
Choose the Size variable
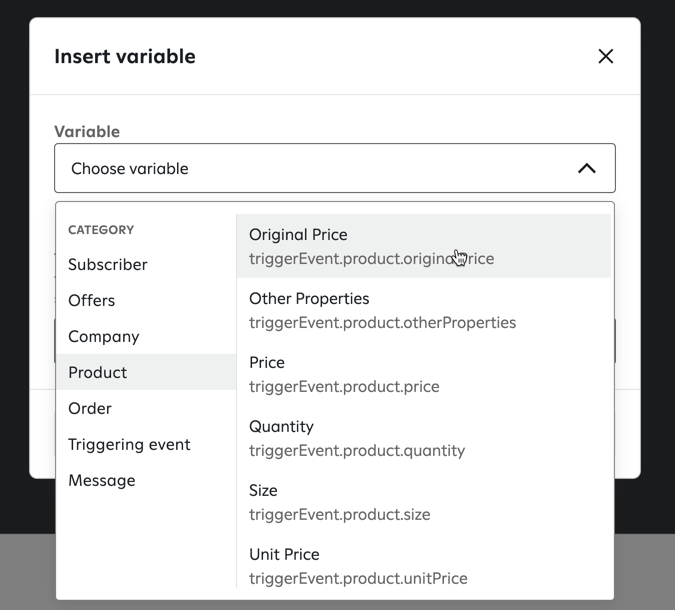424,502
